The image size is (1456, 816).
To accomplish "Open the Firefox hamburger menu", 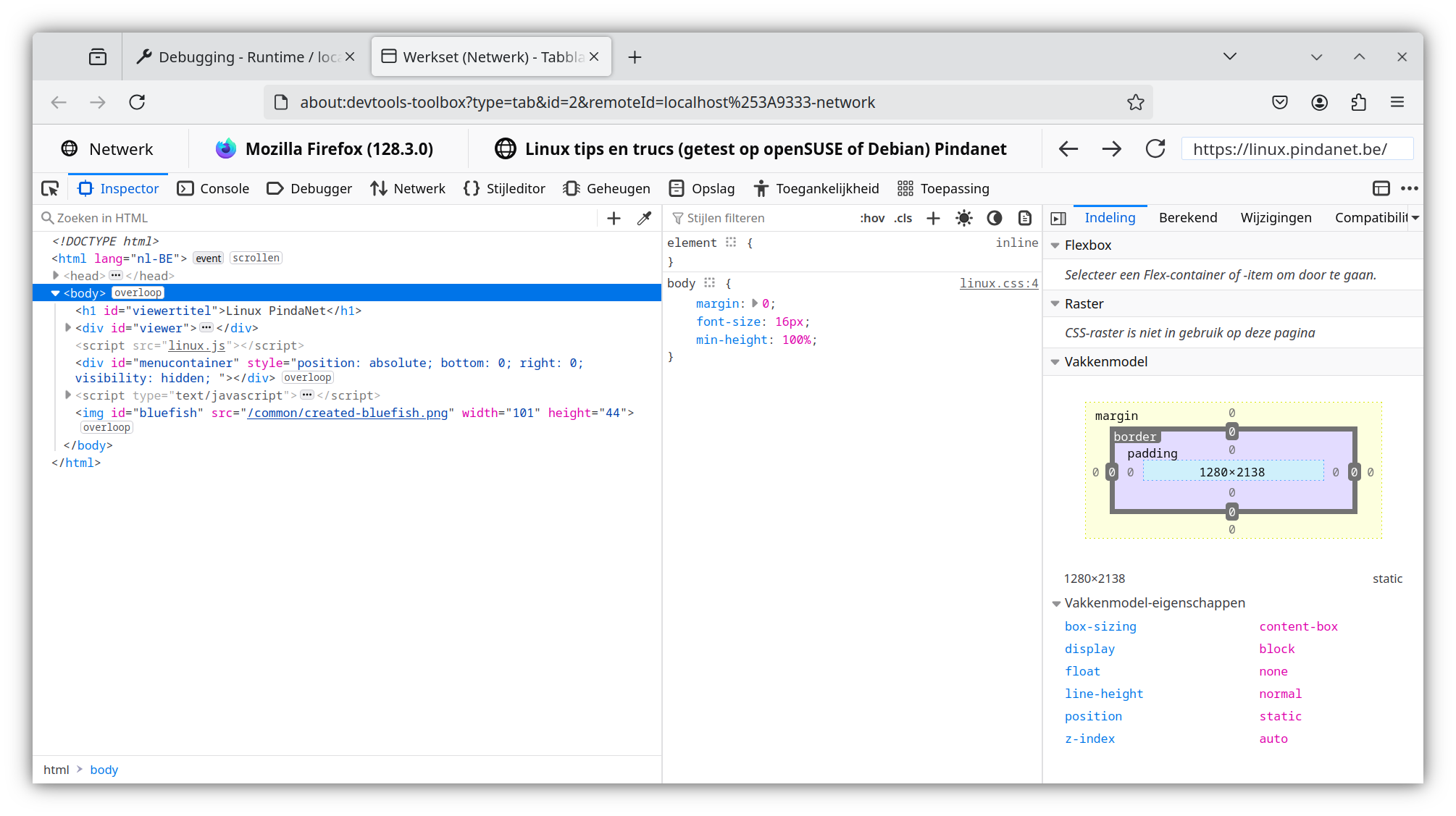I will (x=1397, y=102).
